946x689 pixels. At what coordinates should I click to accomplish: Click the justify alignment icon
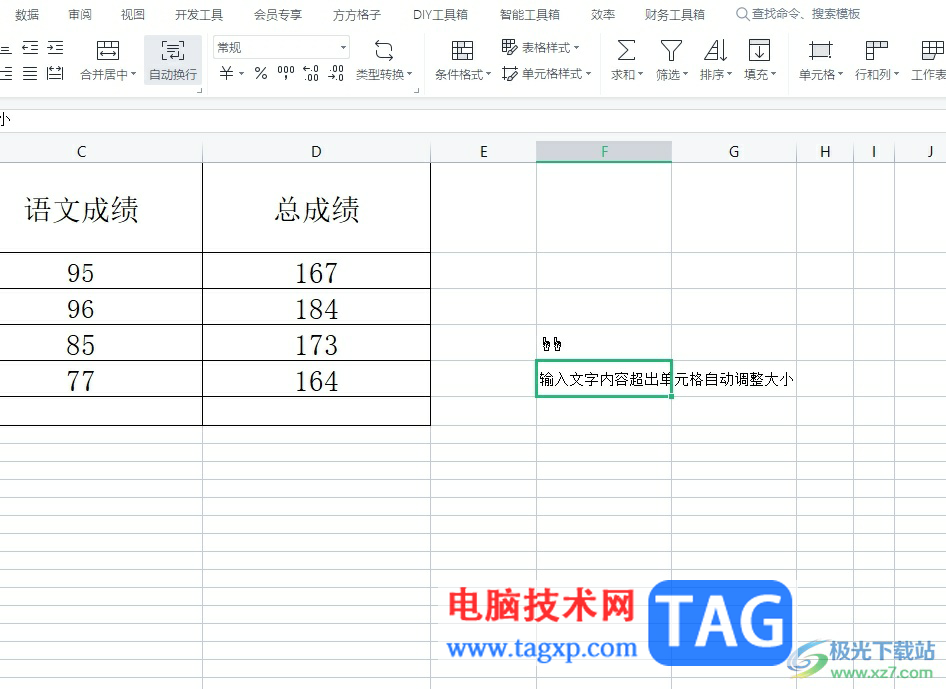pos(30,74)
